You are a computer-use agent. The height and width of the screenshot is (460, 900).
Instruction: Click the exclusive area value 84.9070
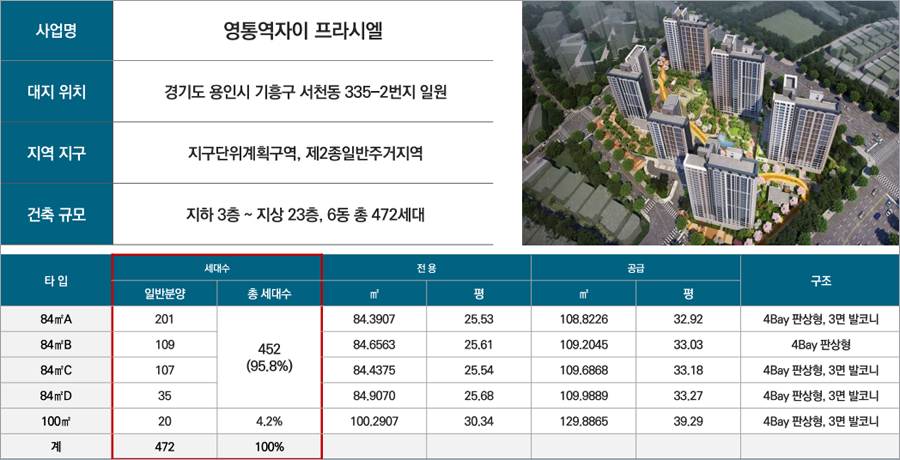point(374,396)
